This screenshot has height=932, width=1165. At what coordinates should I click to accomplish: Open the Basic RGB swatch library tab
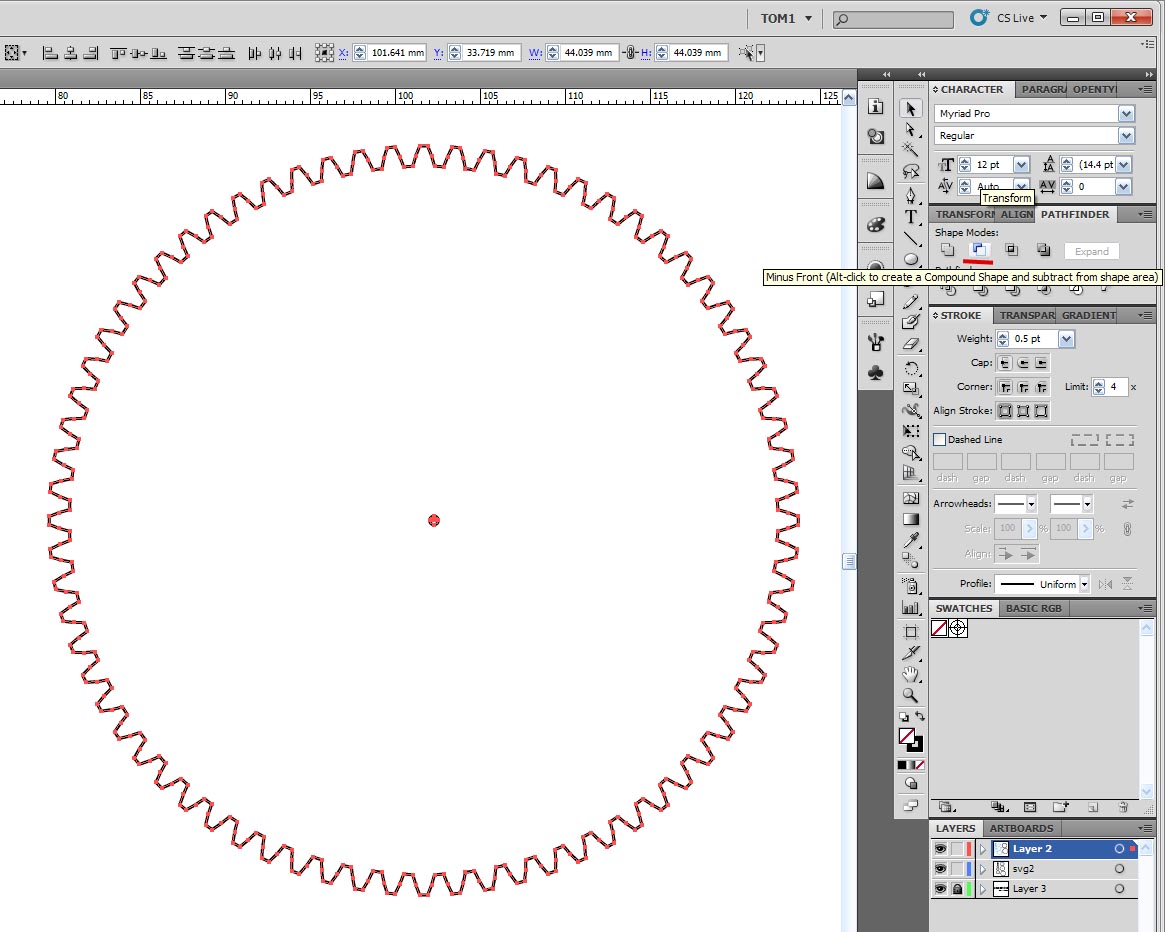click(x=1033, y=608)
